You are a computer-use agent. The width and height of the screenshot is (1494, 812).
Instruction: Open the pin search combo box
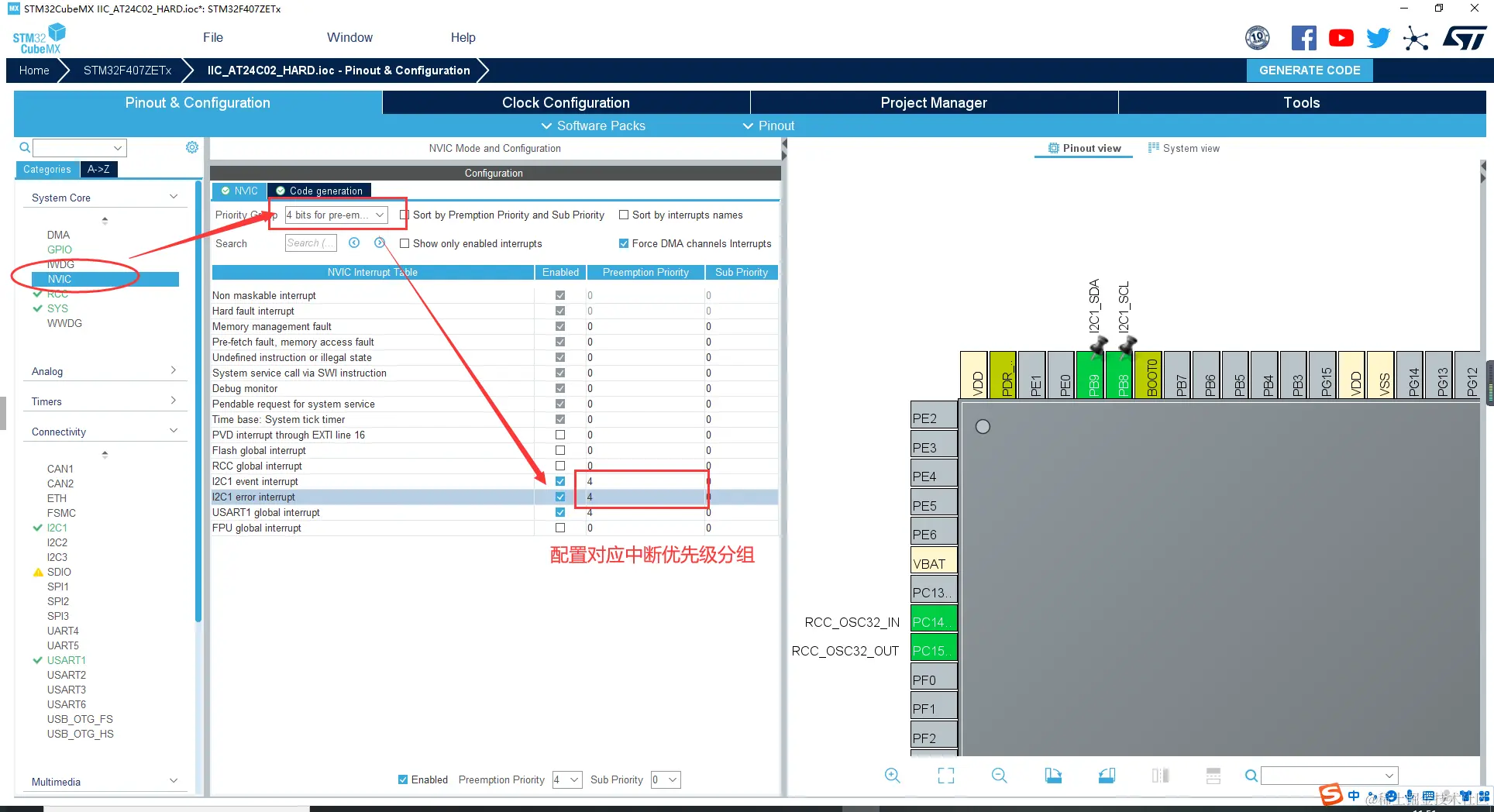(1330, 776)
